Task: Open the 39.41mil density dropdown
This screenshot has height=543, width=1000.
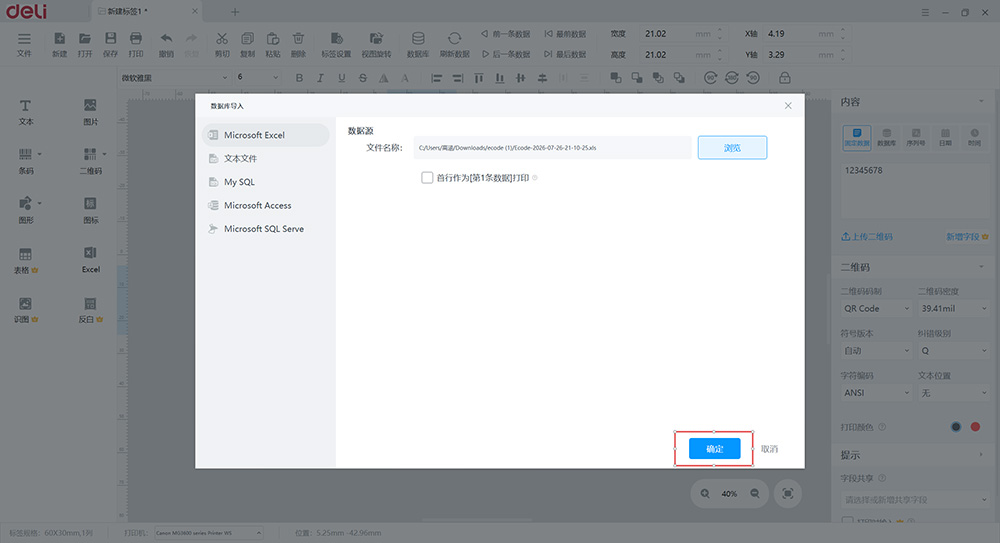Action: (x=953, y=308)
